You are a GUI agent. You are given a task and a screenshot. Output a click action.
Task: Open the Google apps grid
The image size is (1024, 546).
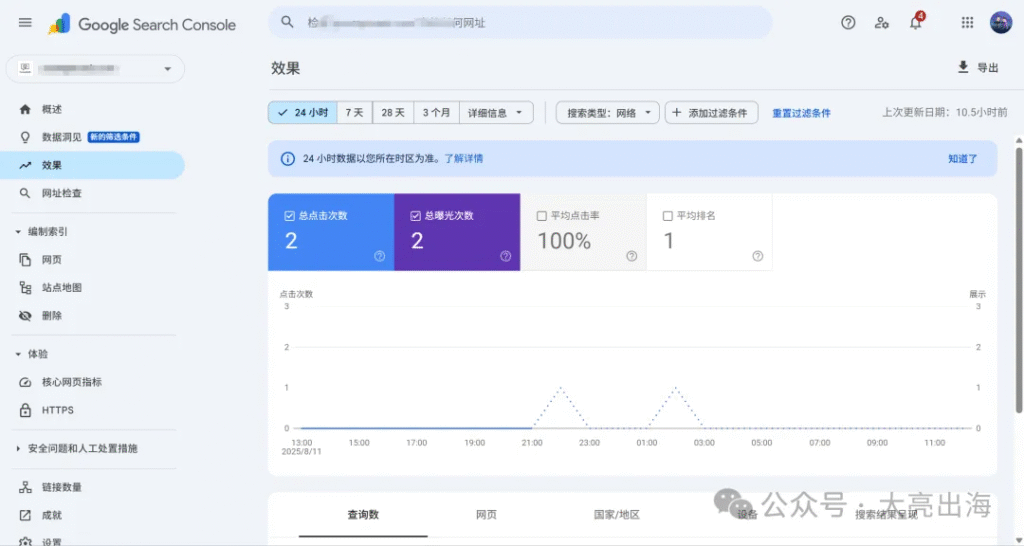coord(967,23)
